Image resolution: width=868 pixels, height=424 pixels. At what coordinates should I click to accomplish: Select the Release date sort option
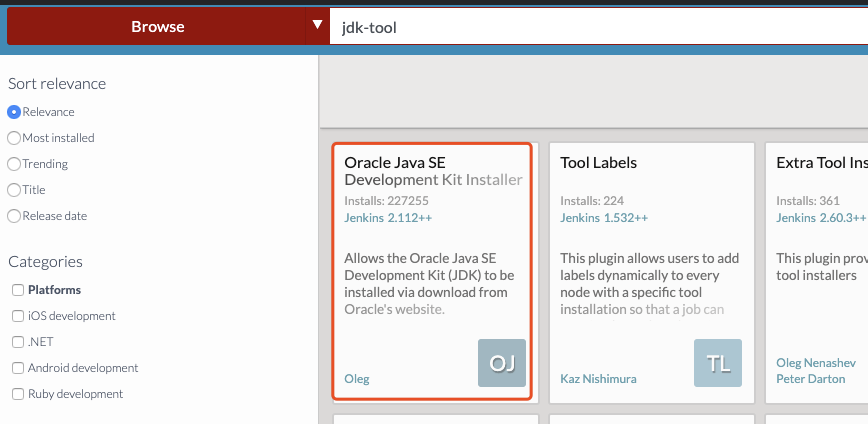(14, 216)
